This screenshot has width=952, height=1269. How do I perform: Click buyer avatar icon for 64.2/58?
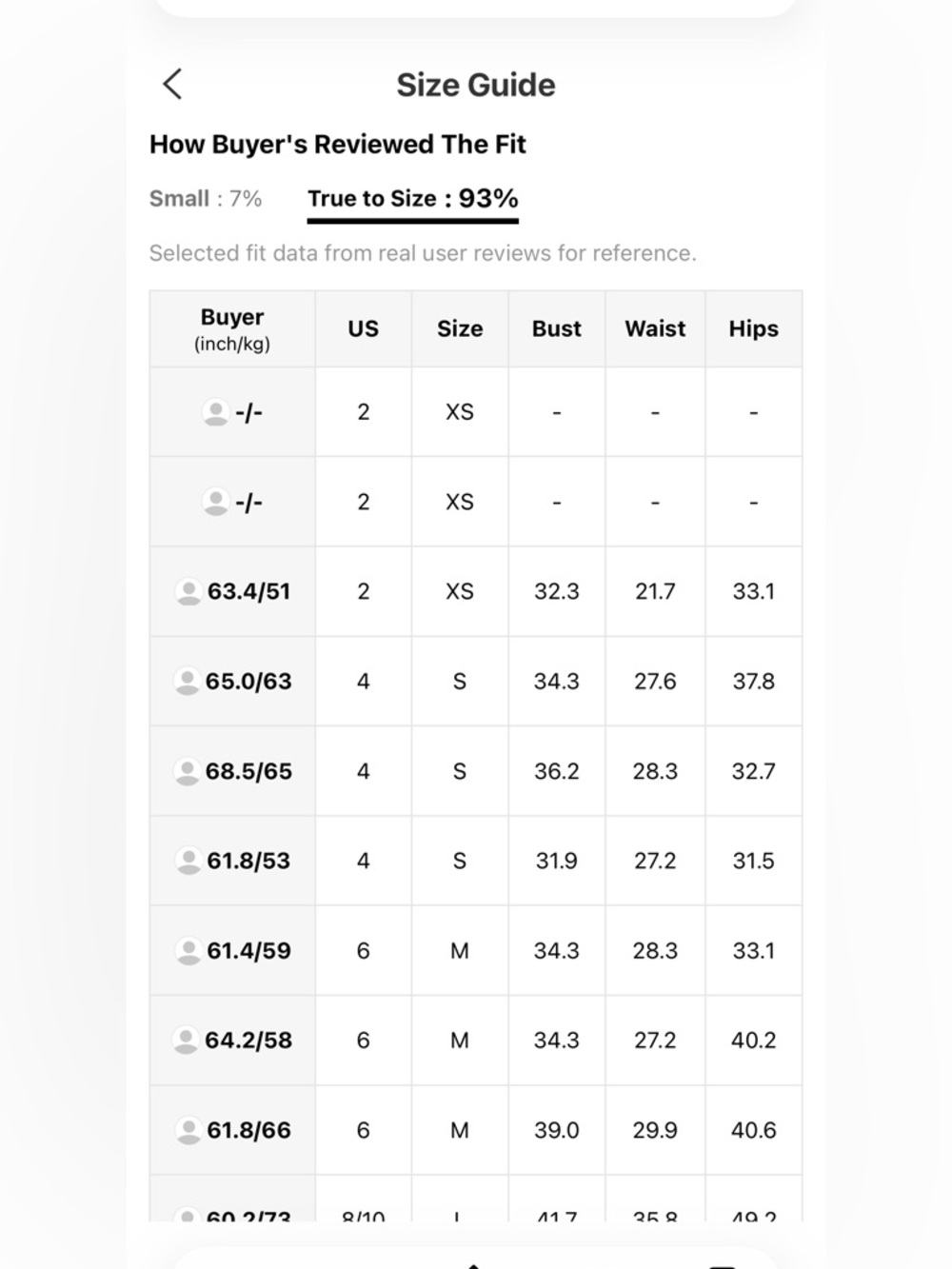coord(186,1041)
